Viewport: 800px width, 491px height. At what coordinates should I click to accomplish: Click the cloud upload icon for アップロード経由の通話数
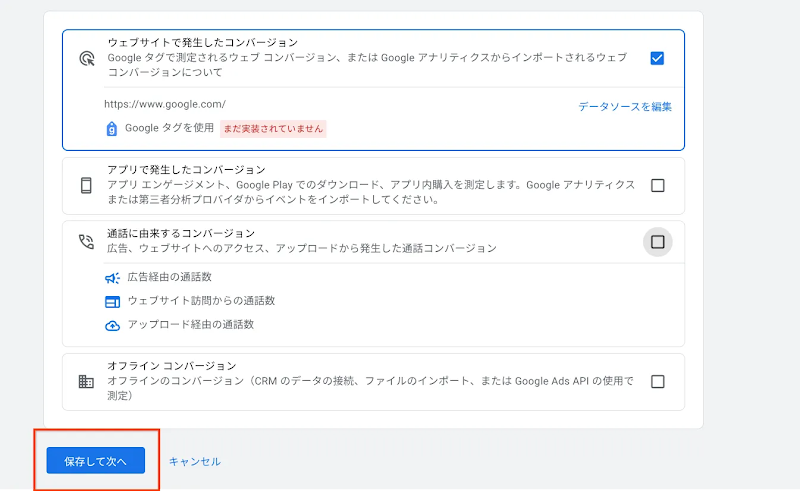point(112,326)
